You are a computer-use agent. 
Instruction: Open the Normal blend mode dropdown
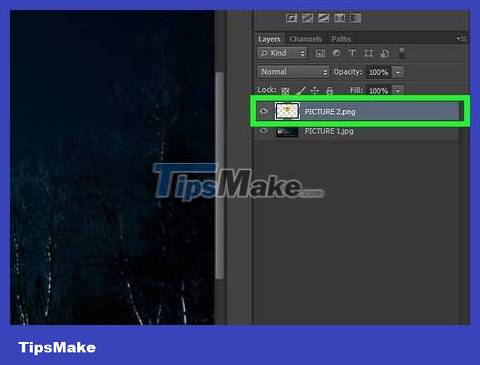click(293, 72)
